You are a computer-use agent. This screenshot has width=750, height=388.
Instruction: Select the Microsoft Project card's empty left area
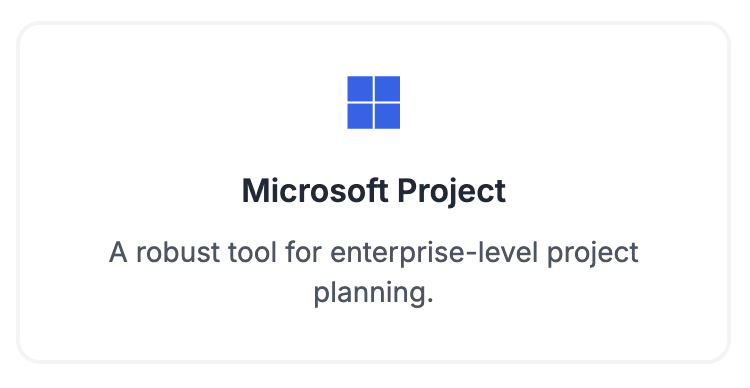pos(62,191)
